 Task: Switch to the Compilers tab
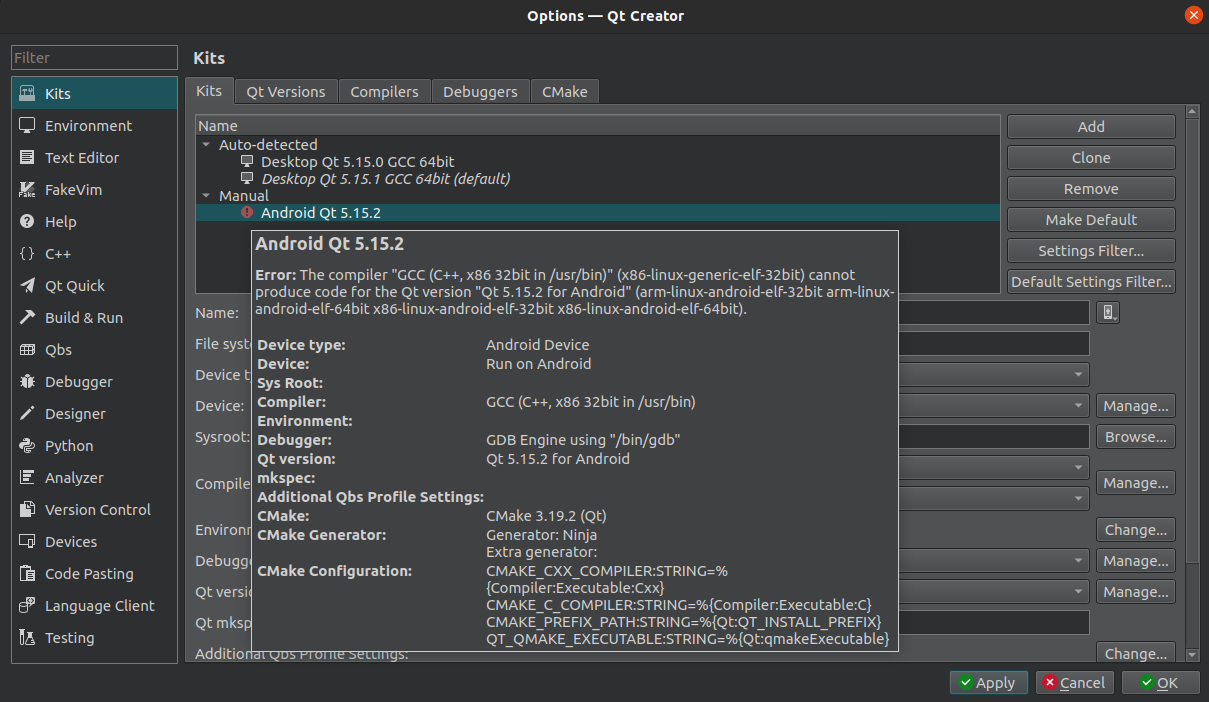384,91
